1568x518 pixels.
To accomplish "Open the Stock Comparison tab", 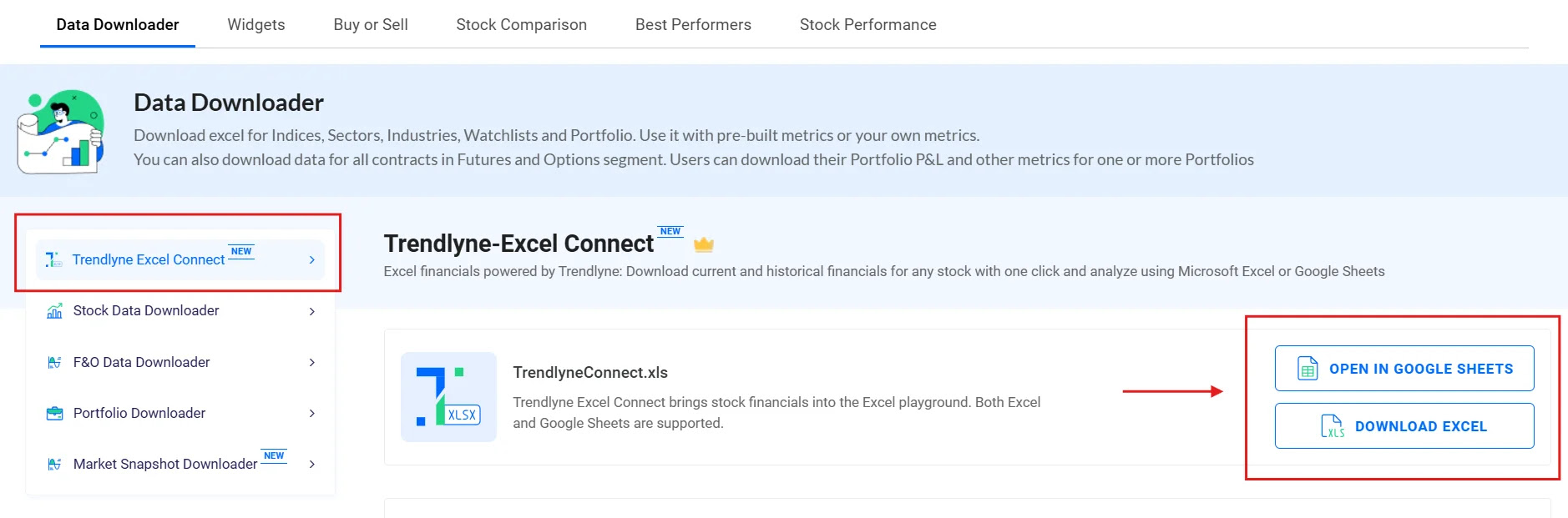I will (522, 24).
